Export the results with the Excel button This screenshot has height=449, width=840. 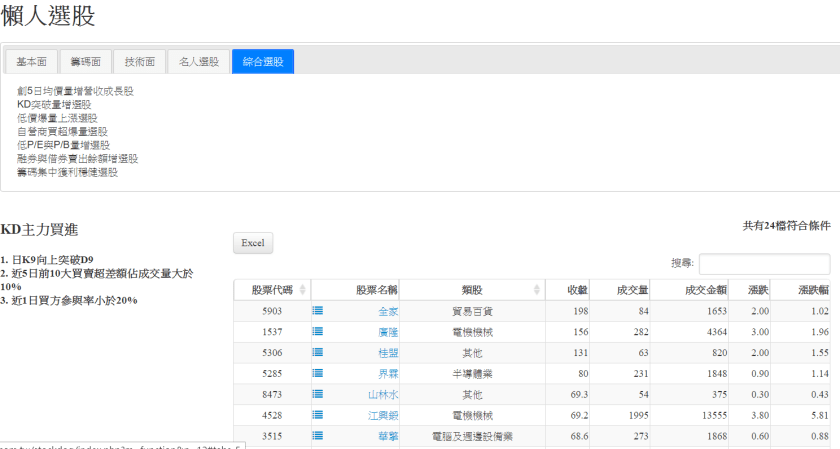coord(253,243)
